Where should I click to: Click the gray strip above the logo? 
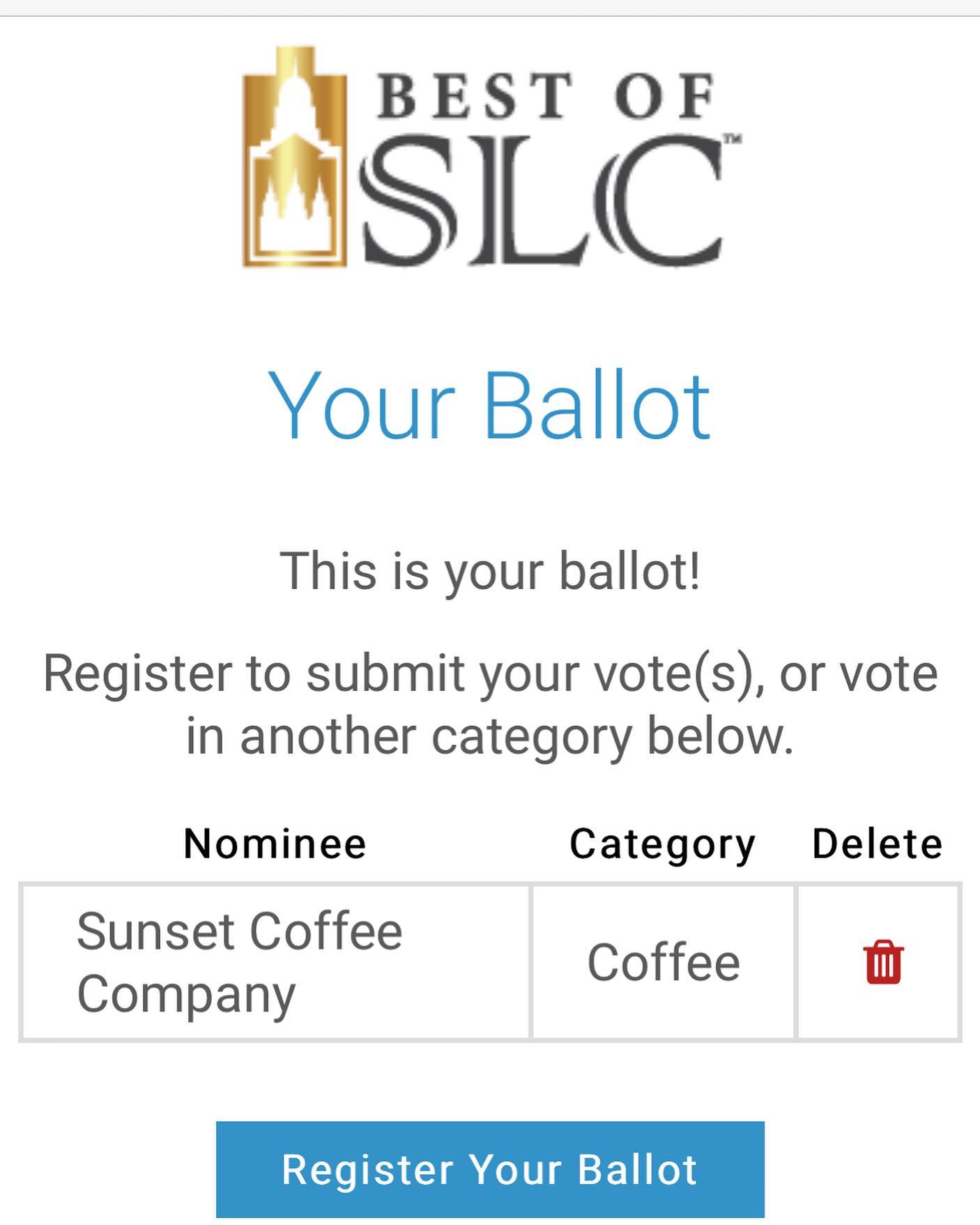point(489,7)
